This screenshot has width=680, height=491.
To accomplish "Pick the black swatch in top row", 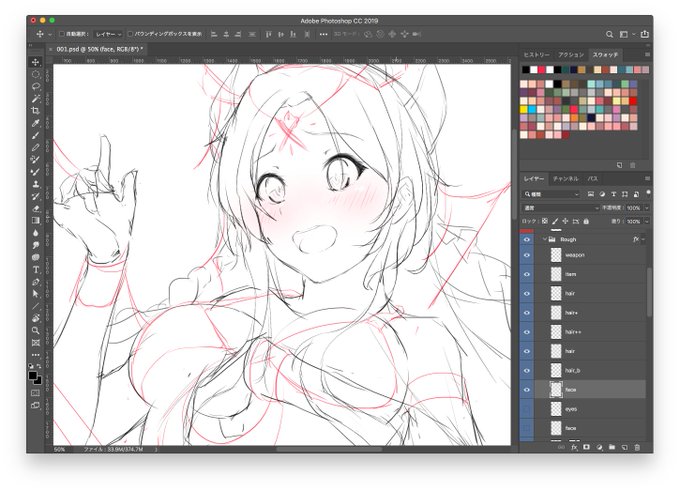I will tap(526, 70).
